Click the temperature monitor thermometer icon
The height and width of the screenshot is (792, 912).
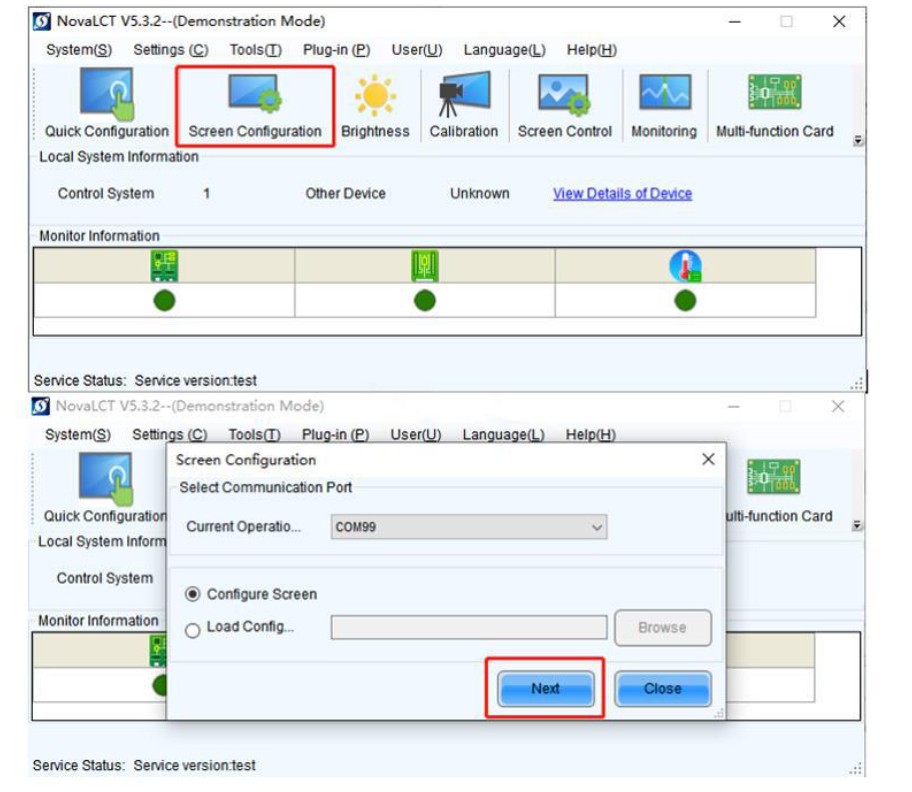(x=685, y=266)
